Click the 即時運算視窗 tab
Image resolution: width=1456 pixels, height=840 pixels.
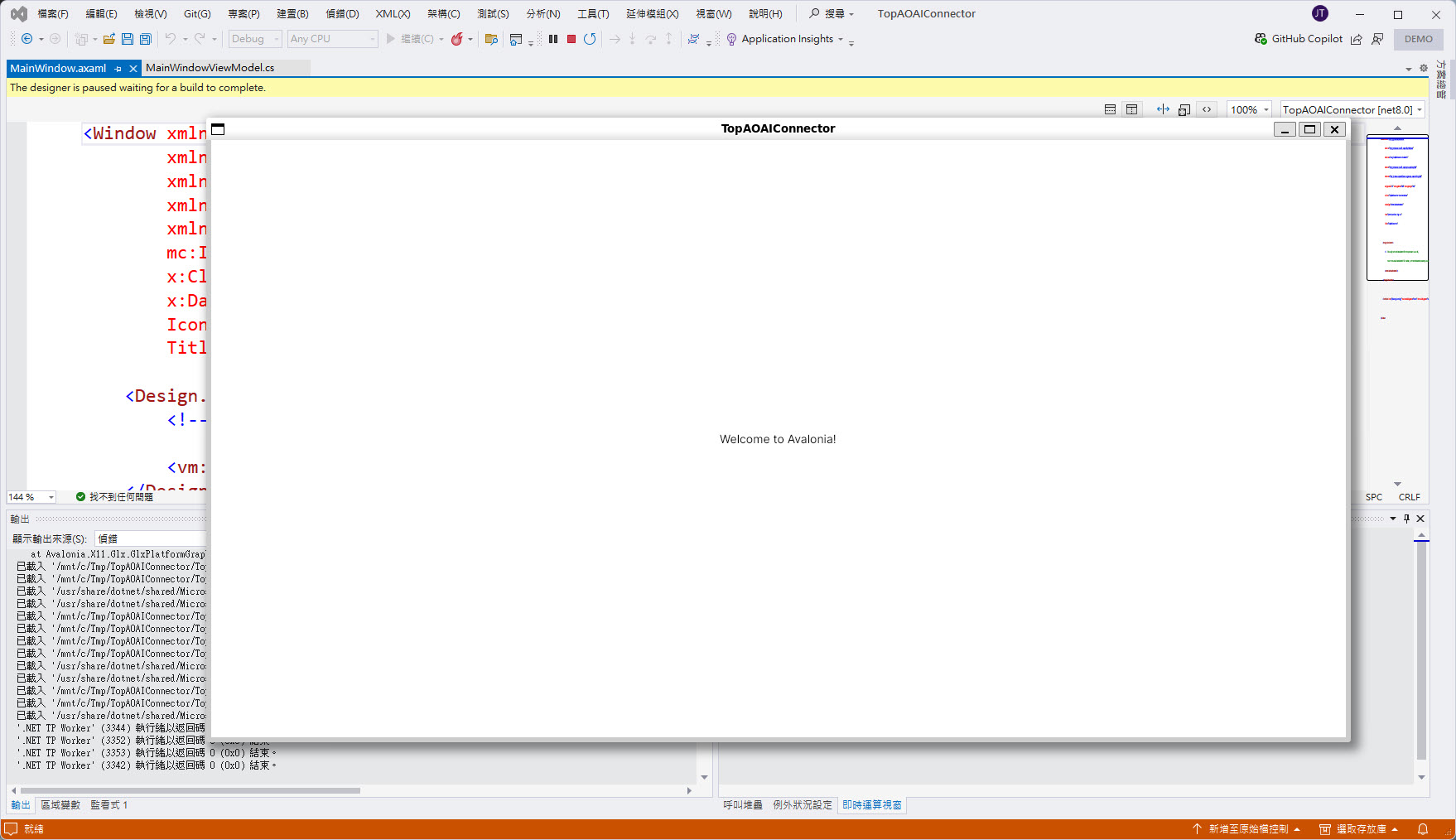point(872,805)
